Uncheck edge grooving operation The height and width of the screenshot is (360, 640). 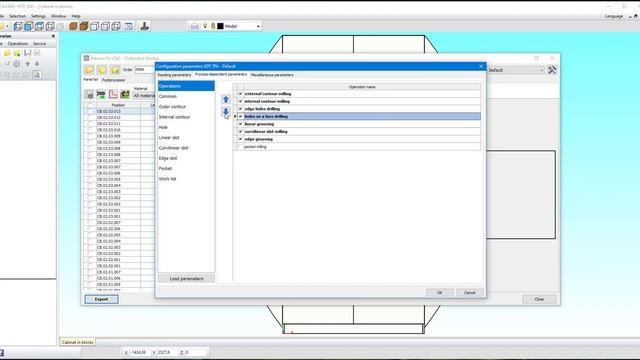[x=240, y=139]
